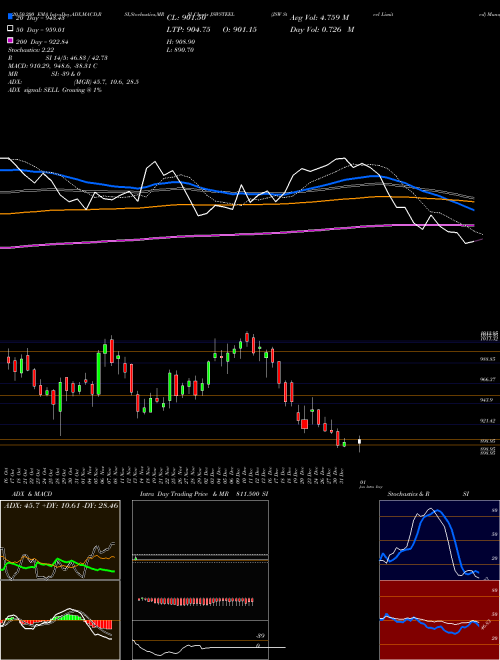The width and height of the screenshot is (500, 660).
Task: Click the 'ADX & MACD' panel title
Action: [x=32, y=494]
